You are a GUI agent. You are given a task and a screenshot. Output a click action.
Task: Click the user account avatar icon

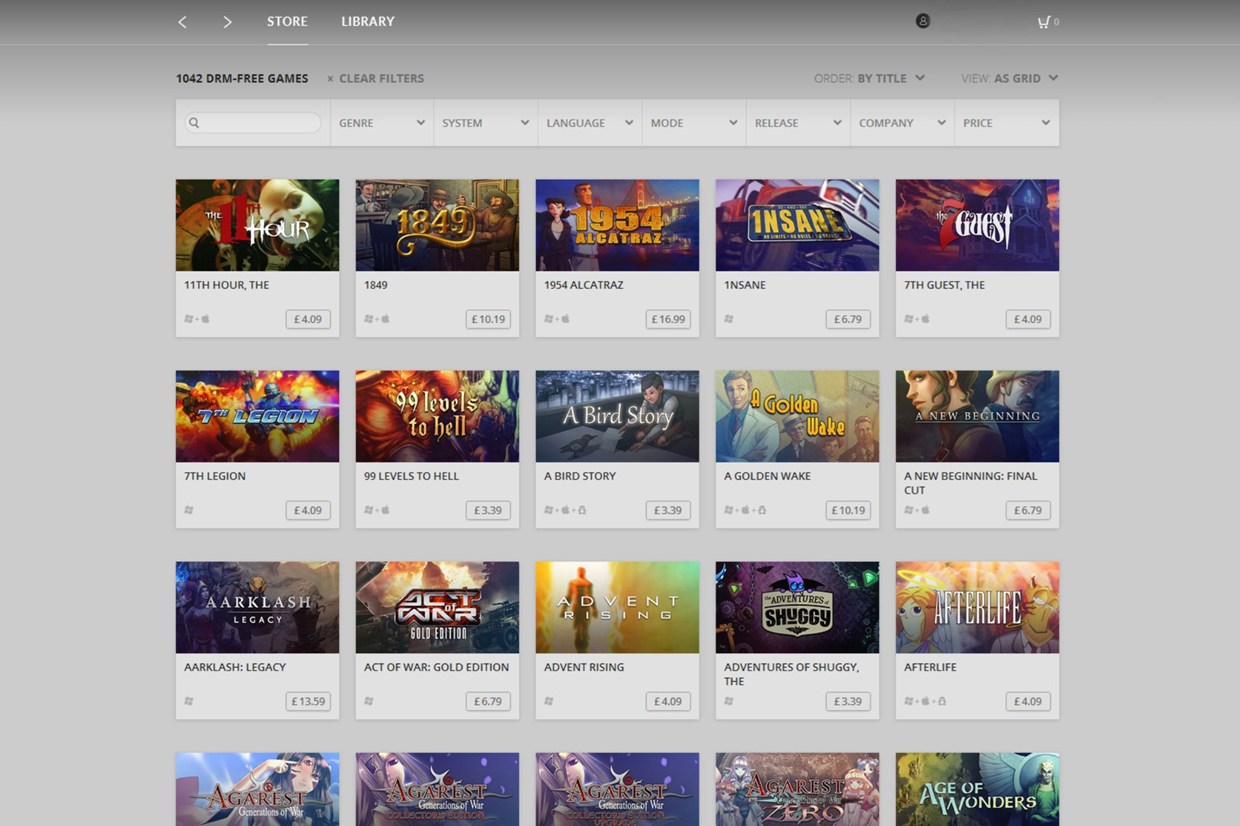pos(923,20)
